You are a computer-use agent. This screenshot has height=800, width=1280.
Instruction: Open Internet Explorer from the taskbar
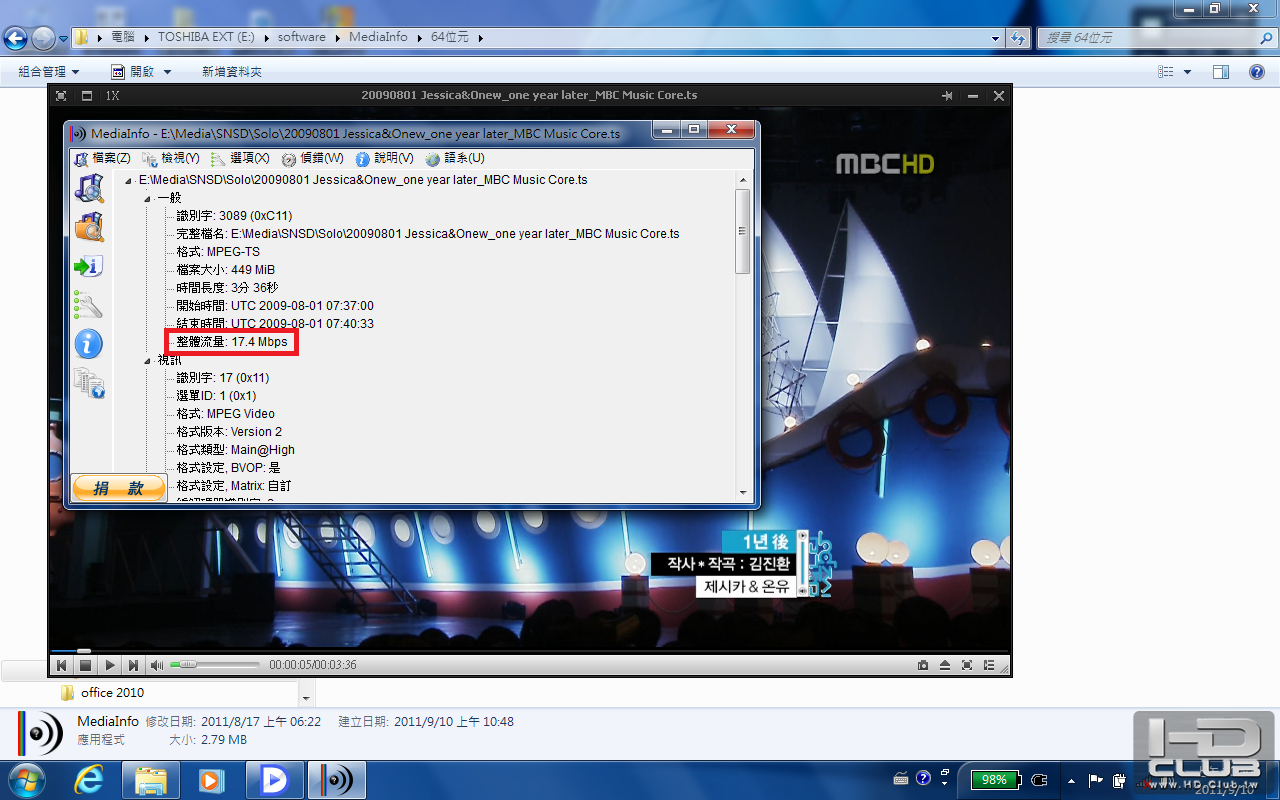pyautogui.click(x=89, y=780)
